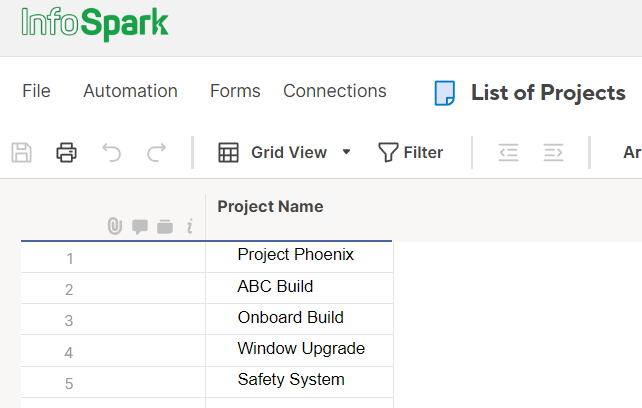Click the comments bubble column icon
The width and height of the screenshot is (642, 408).
[140, 227]
